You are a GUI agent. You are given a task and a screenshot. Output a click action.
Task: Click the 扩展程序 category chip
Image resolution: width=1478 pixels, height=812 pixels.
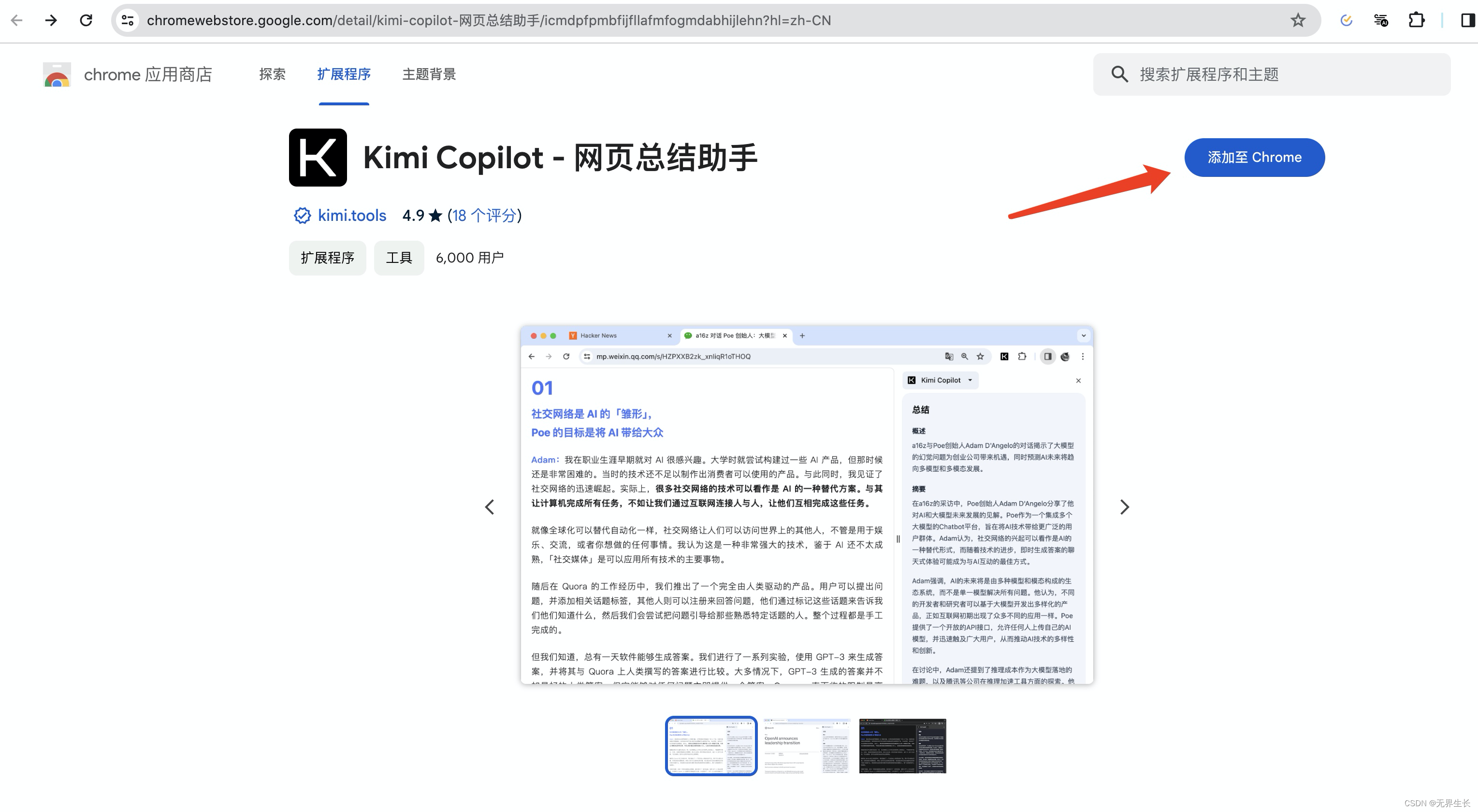pos(327,258)
